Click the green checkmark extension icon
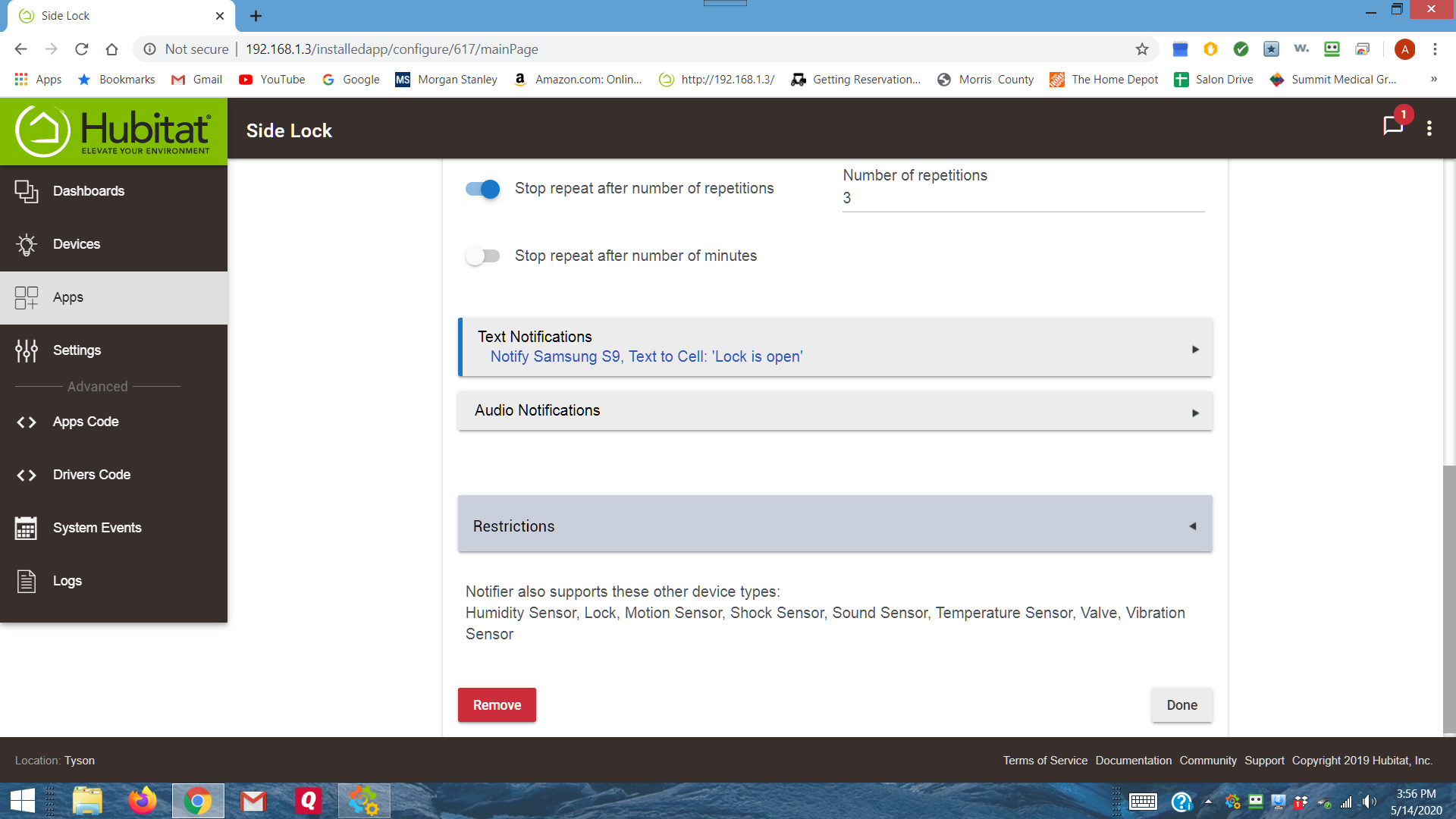1456x819 pixels. coord(1241,49)
